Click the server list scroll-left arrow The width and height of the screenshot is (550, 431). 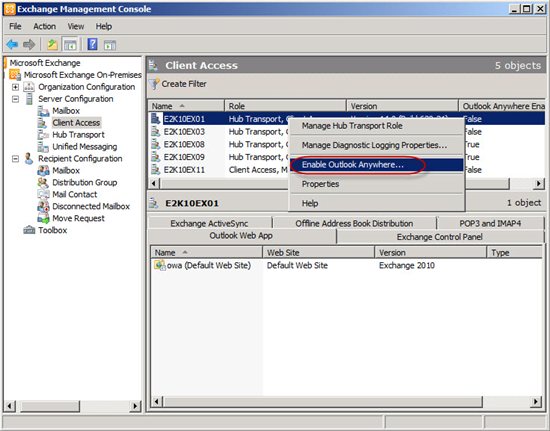tap(155, 183)
